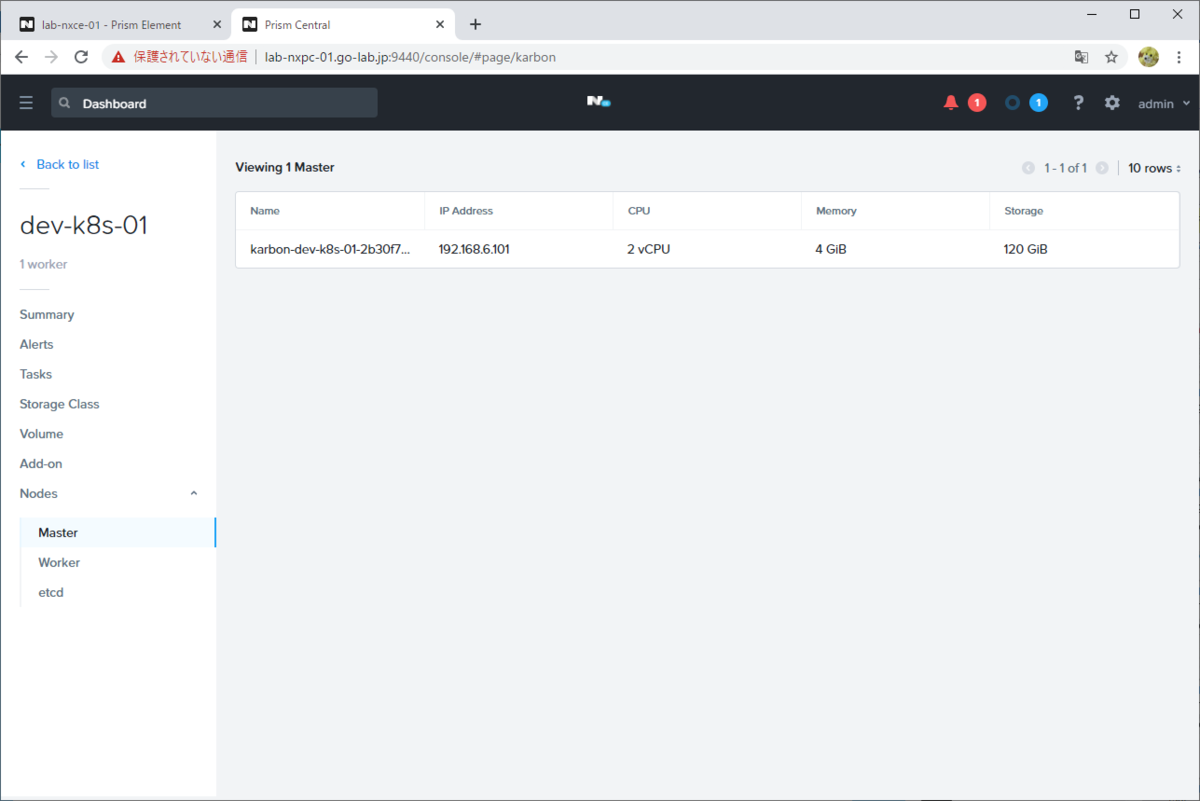Sort by CPU column header
This screenshot has height=801, width=1200.
click(x=639, y=211)
